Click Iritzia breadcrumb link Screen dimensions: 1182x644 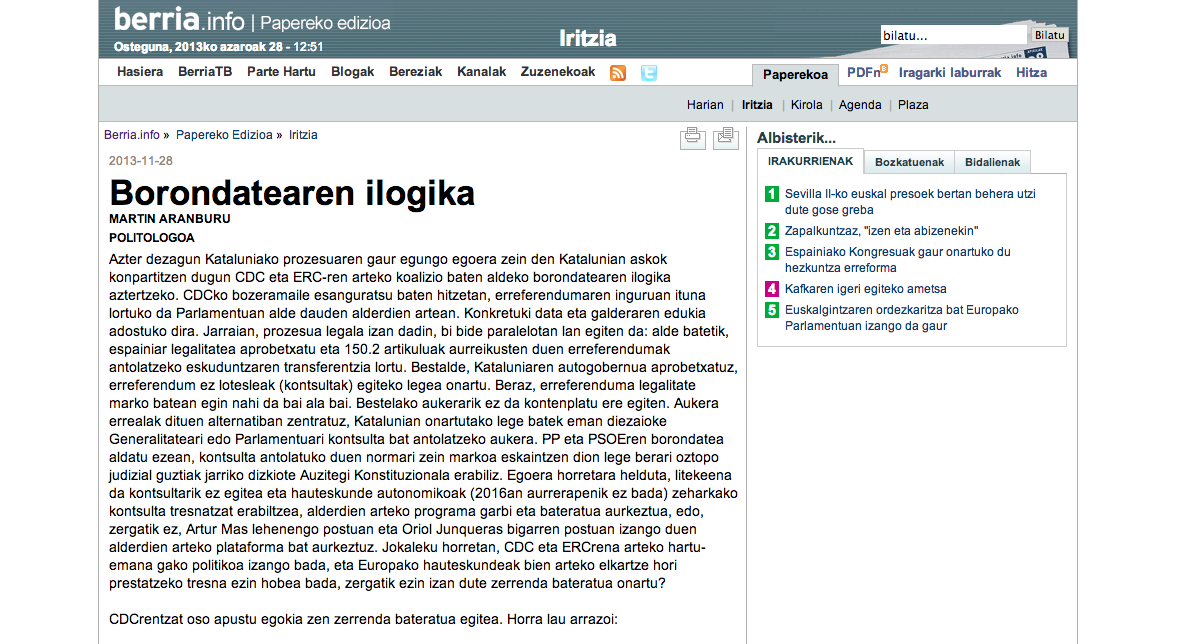coord(303,135)
